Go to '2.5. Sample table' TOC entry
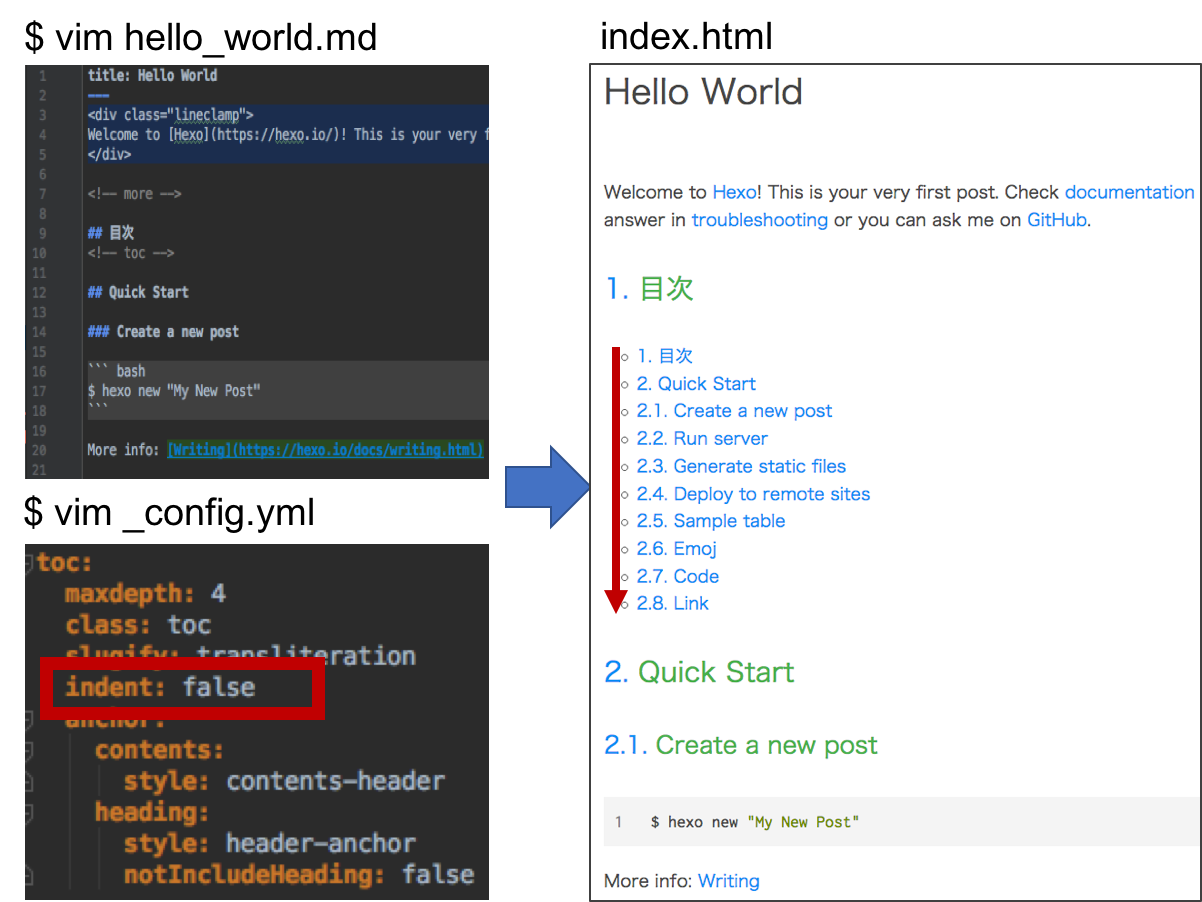The image size is (1202, 902). [711, 521]
